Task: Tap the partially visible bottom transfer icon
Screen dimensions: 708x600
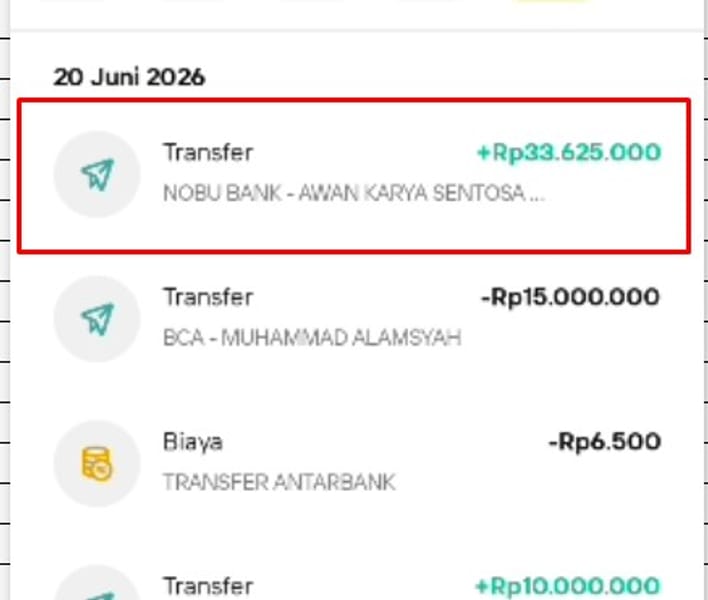Action: click(x=97, y=589)
